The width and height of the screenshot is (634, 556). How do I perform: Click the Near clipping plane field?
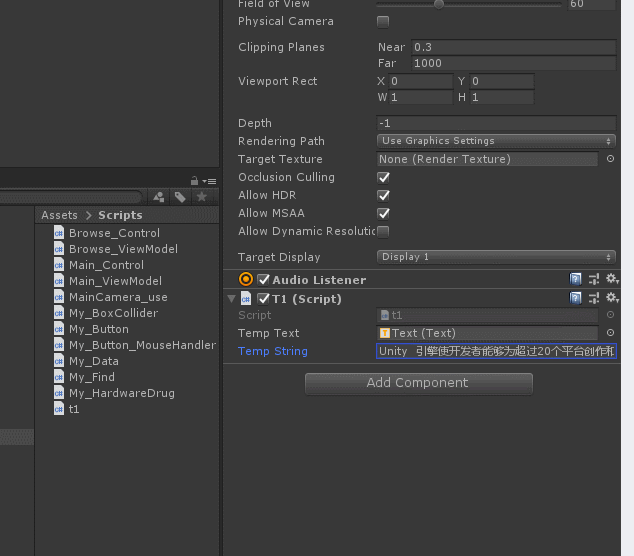point(514,47)
